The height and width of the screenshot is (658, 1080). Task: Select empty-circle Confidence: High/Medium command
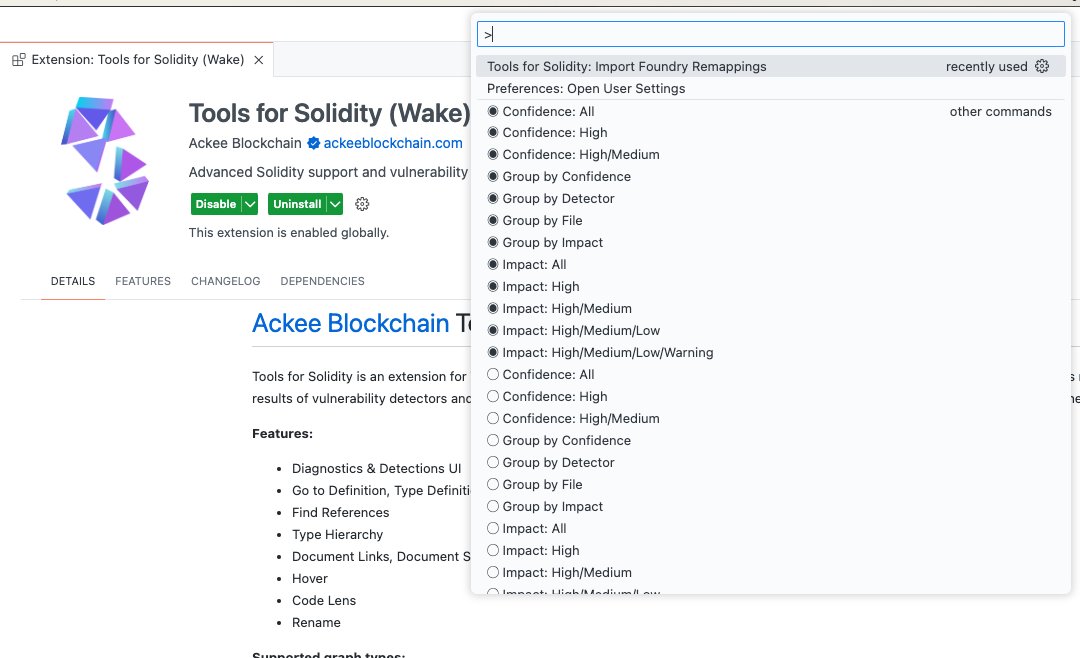[771, 418]
